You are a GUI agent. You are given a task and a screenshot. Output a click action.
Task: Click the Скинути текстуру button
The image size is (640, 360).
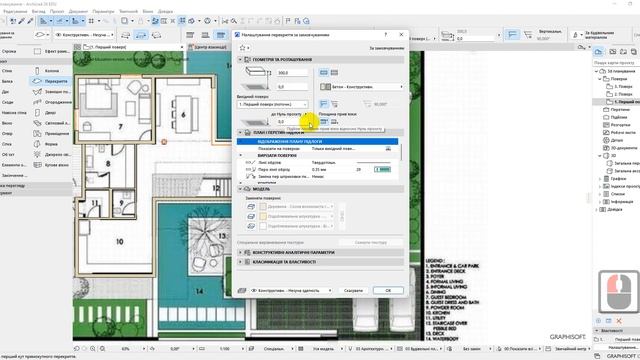(371, 242)
